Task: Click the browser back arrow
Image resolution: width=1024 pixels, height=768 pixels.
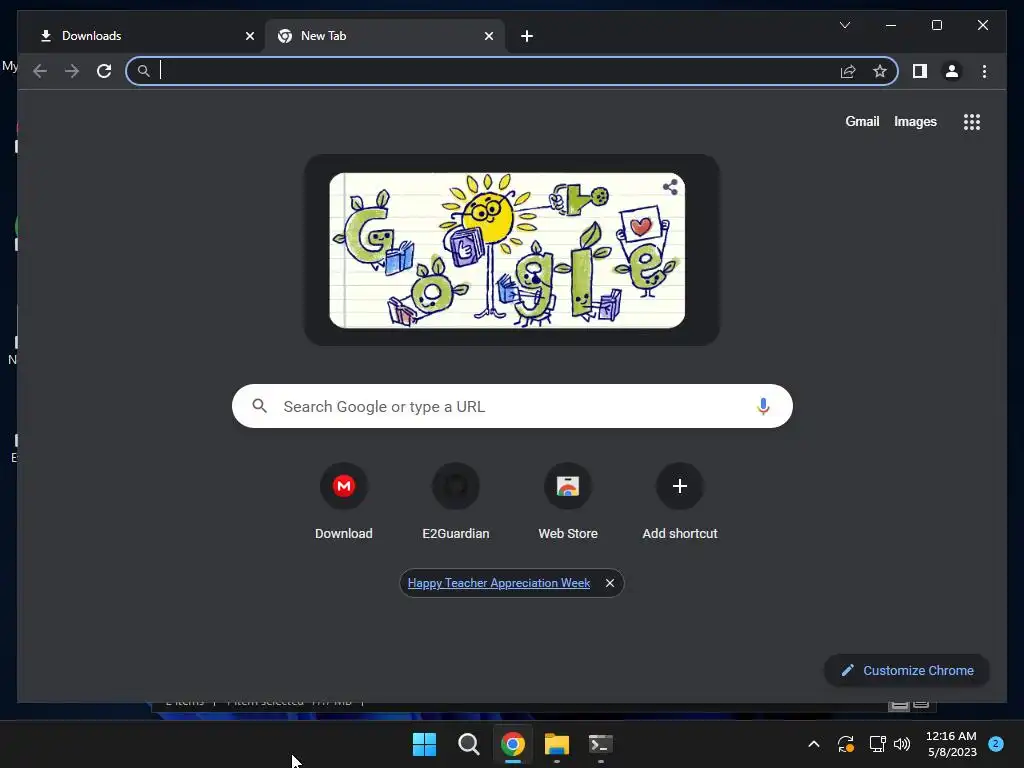Action: [40, 71]
